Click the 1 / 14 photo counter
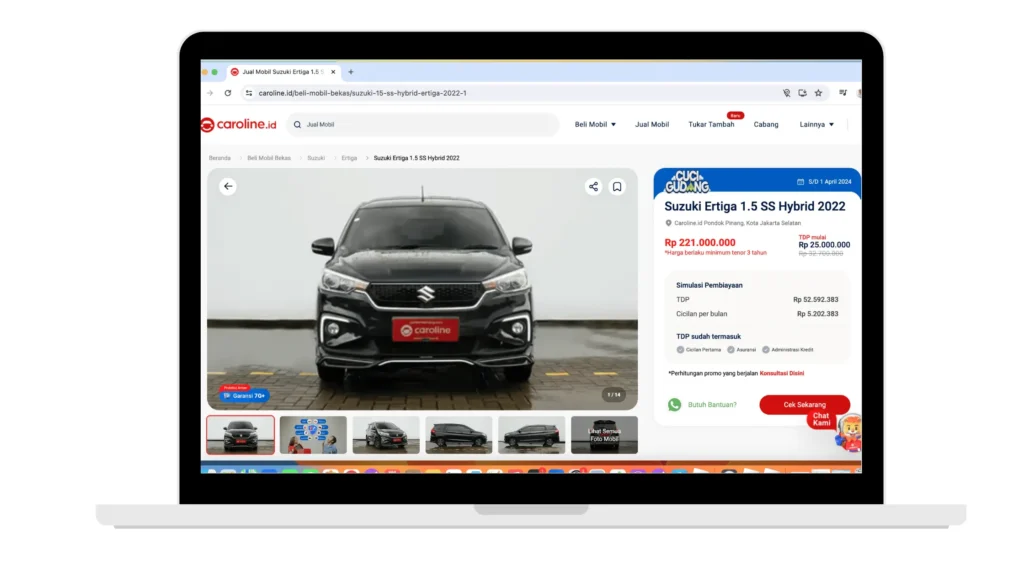The width and height of the screenshot is (1024, 576). (x=614, y=394)
